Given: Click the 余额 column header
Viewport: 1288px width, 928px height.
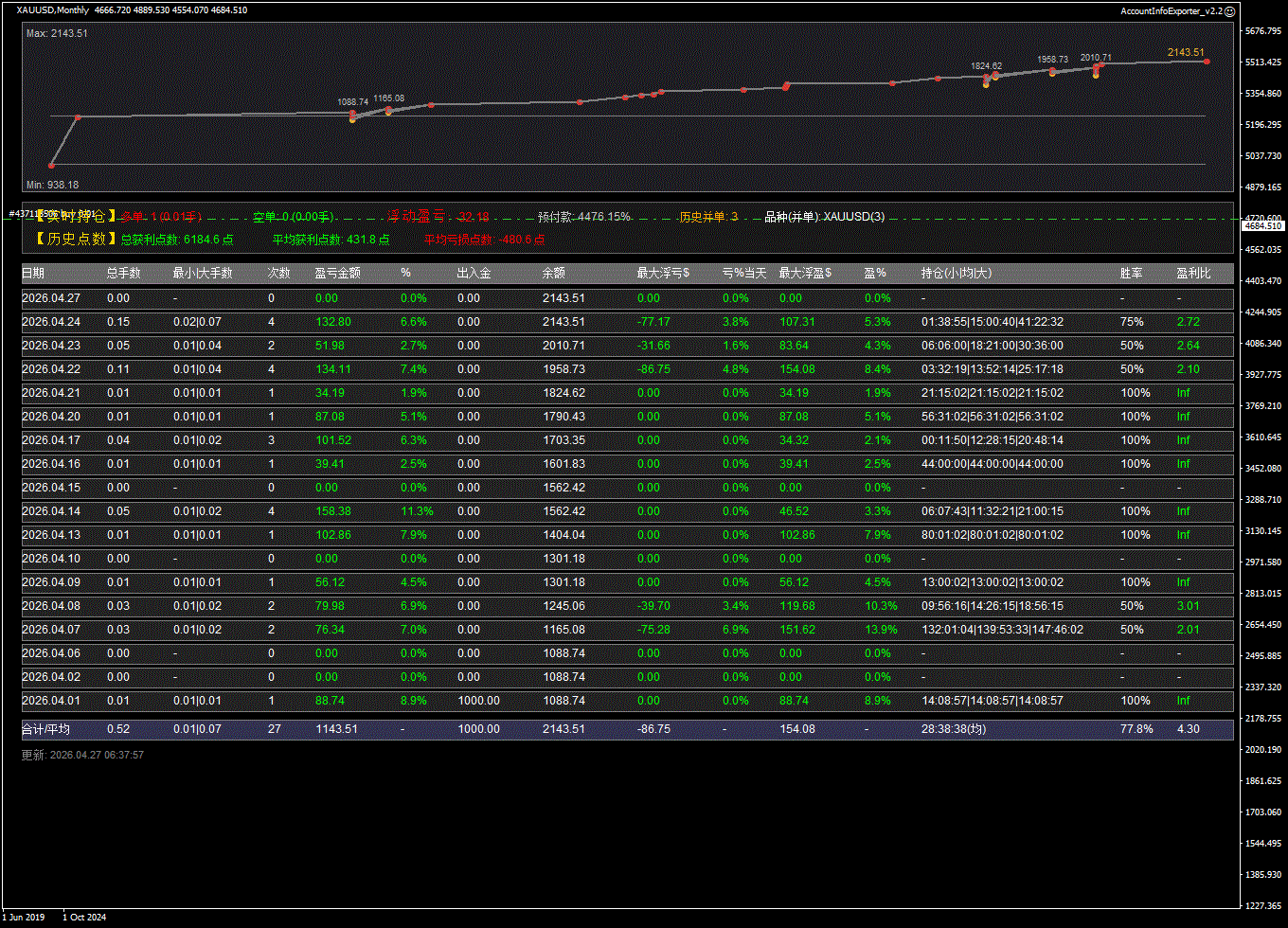Looking at the screenshot, I should point(553,274).
